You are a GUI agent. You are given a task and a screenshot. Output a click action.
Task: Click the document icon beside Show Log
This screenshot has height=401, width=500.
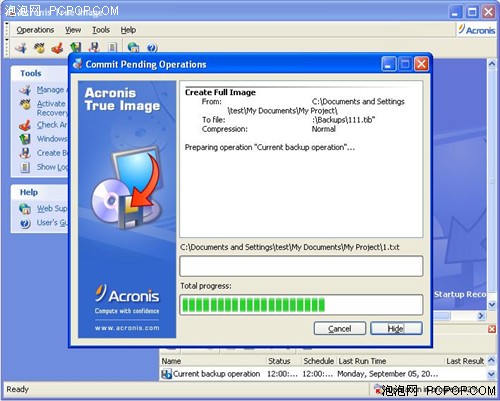[x=25, y=167]
